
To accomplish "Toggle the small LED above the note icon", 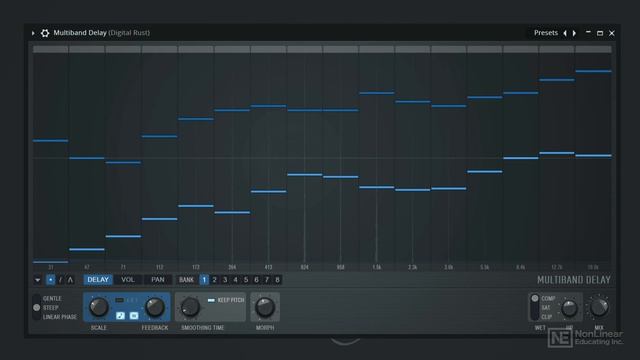I will tap(119, 300).
